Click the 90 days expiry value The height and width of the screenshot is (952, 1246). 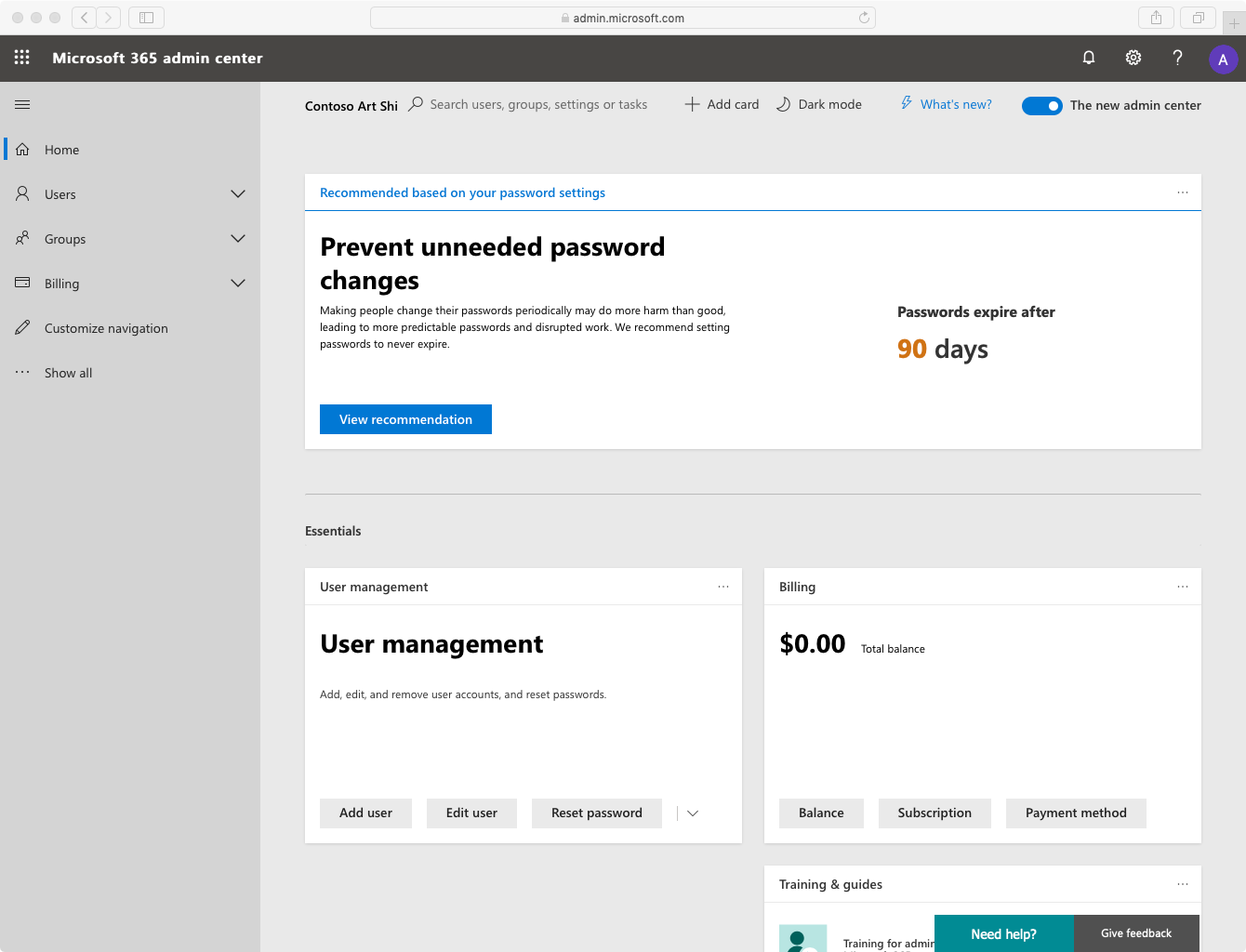(942, 349)
